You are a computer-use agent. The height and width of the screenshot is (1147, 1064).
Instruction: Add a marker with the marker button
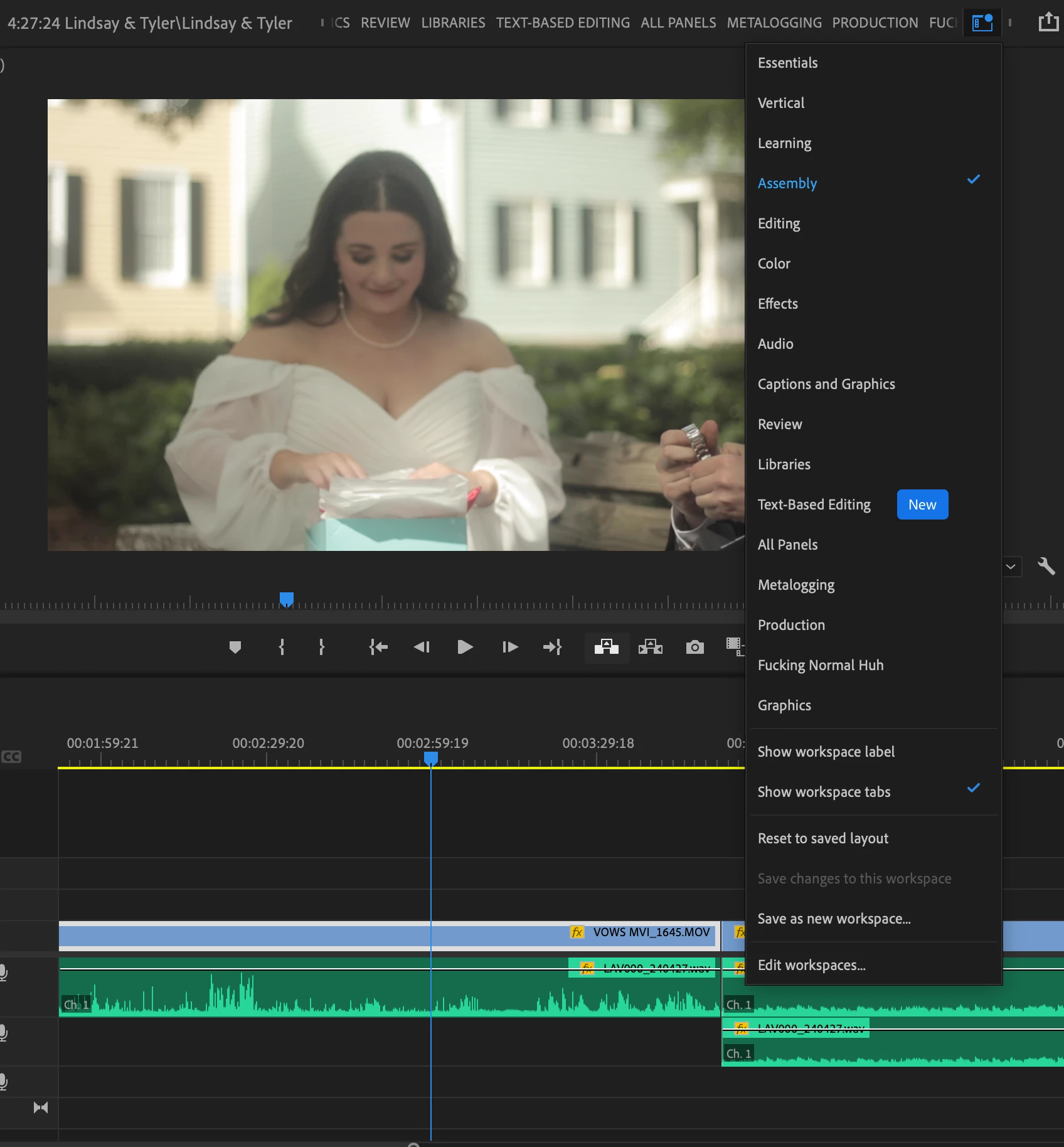point(235,647)
